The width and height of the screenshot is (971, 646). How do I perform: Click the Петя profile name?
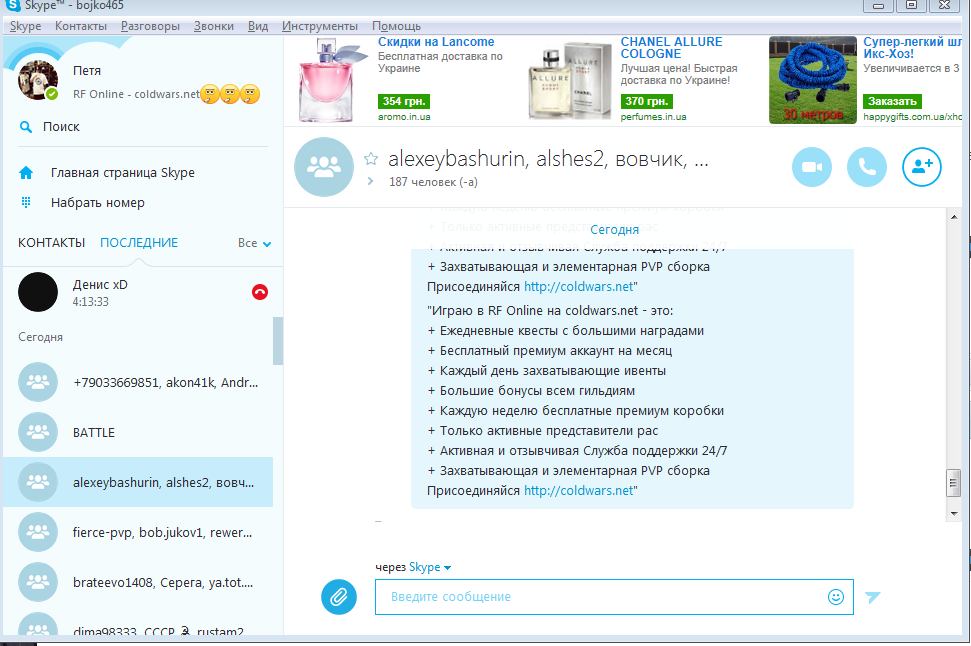point(87,71)
